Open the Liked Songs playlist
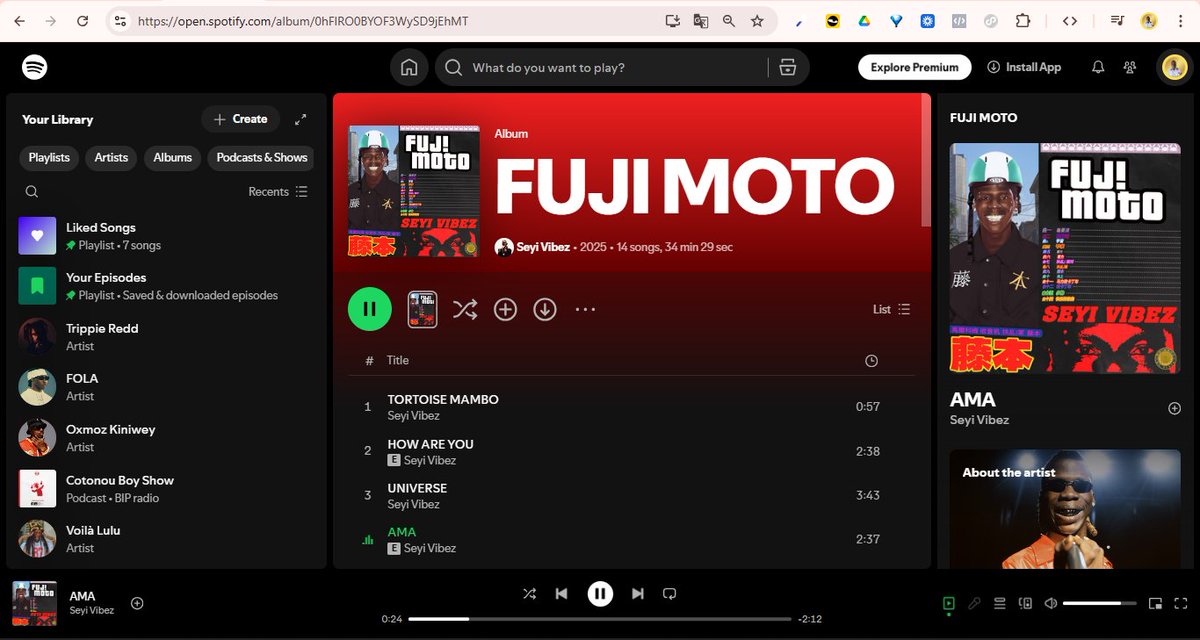Viewport: 1200px width, 640px height. pyautogui.click(x=168, y=236)
